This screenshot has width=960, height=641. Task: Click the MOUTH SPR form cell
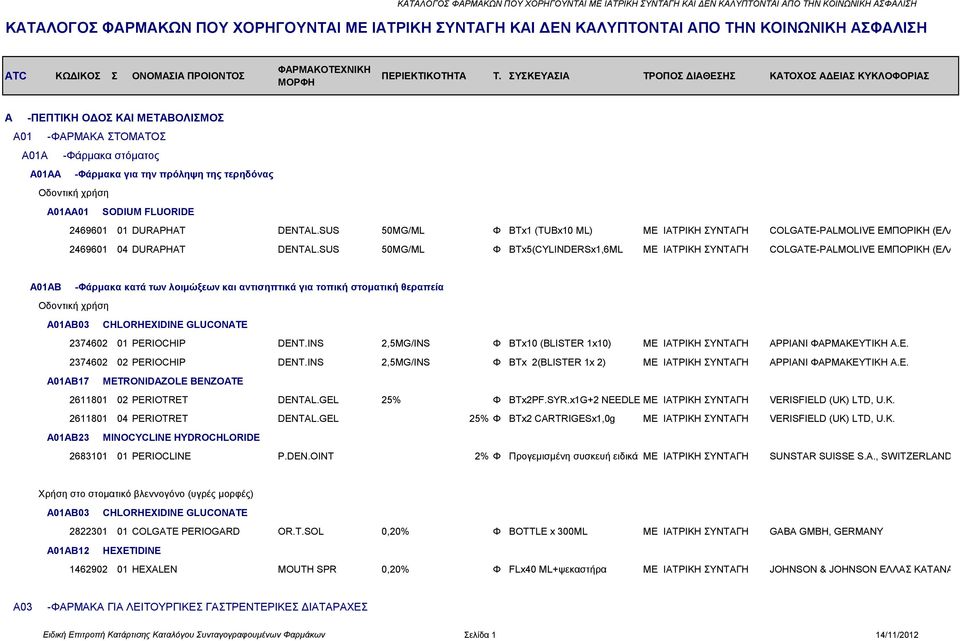point(307,569)
